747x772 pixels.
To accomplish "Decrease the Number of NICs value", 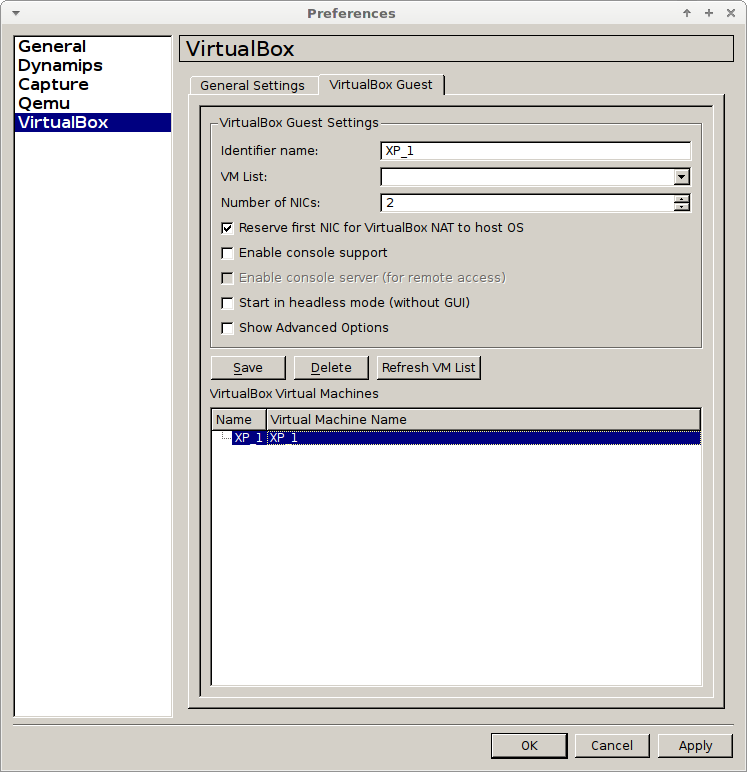I will tap(682, 207).
